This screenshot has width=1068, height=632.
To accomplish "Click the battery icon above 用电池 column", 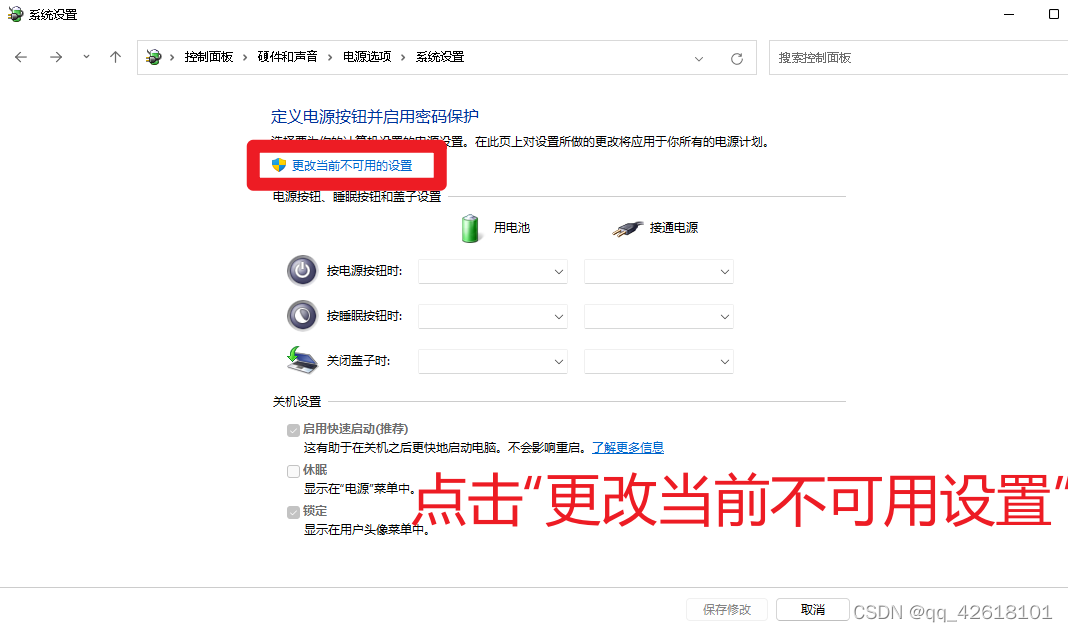I will coord(470,227).
